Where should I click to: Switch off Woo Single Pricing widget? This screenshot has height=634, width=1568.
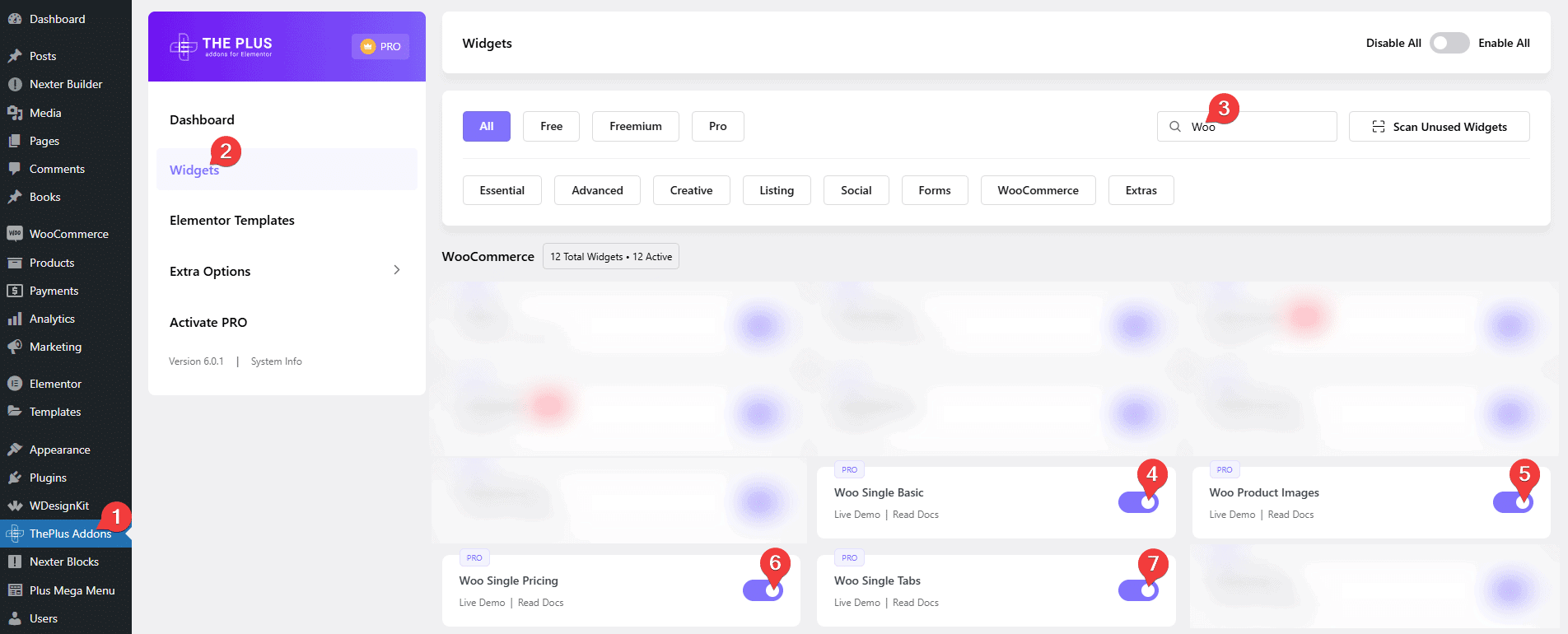click(x=762, y=590)
